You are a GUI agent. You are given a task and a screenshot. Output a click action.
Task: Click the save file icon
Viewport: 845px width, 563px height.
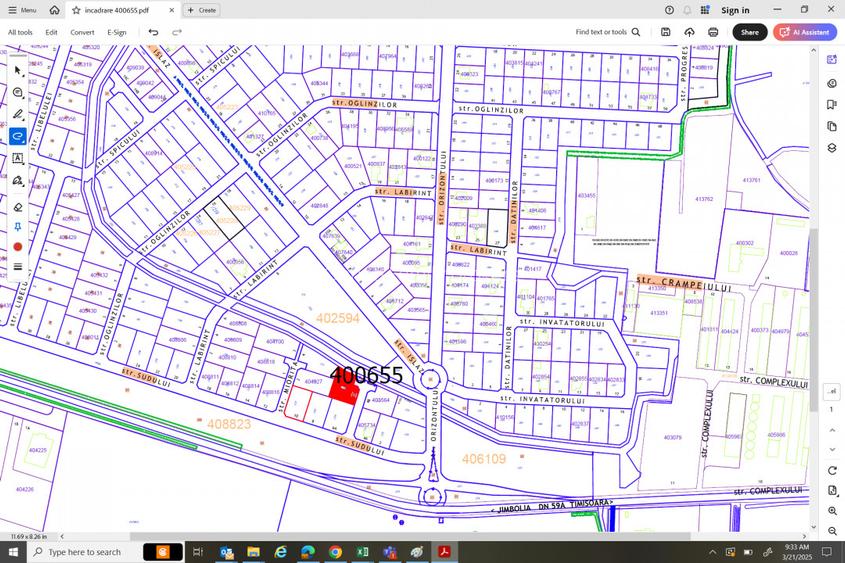(x=666, y=32)
